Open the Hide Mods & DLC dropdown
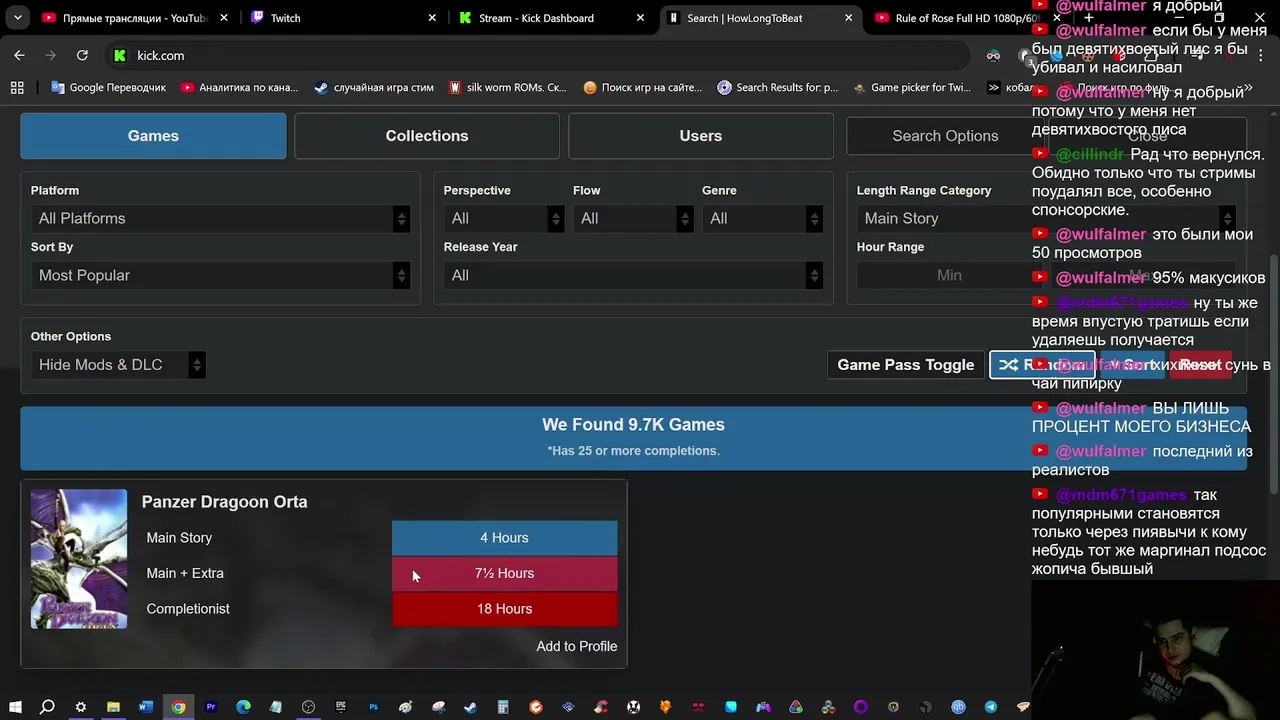The height and width of the screenshot is (720, 1280). click(x=118, y=365)
